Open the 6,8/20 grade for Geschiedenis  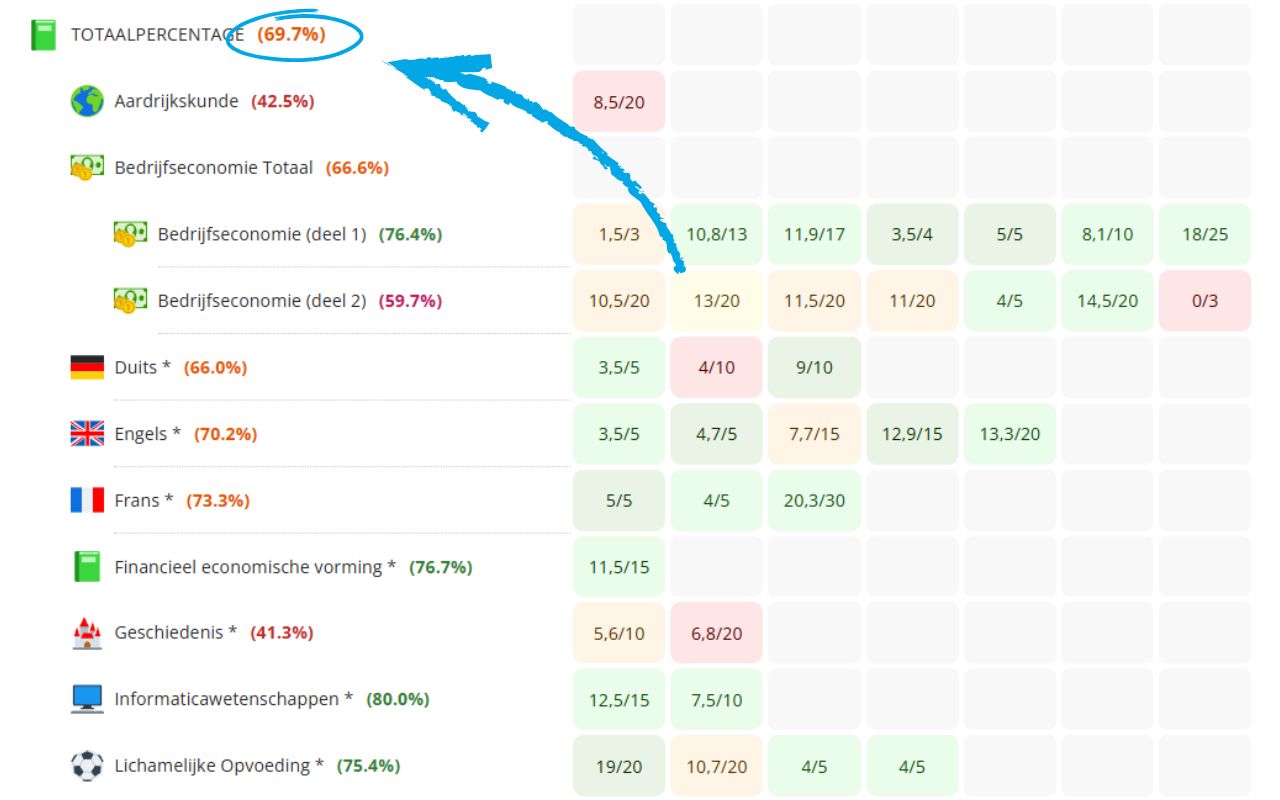716,632
